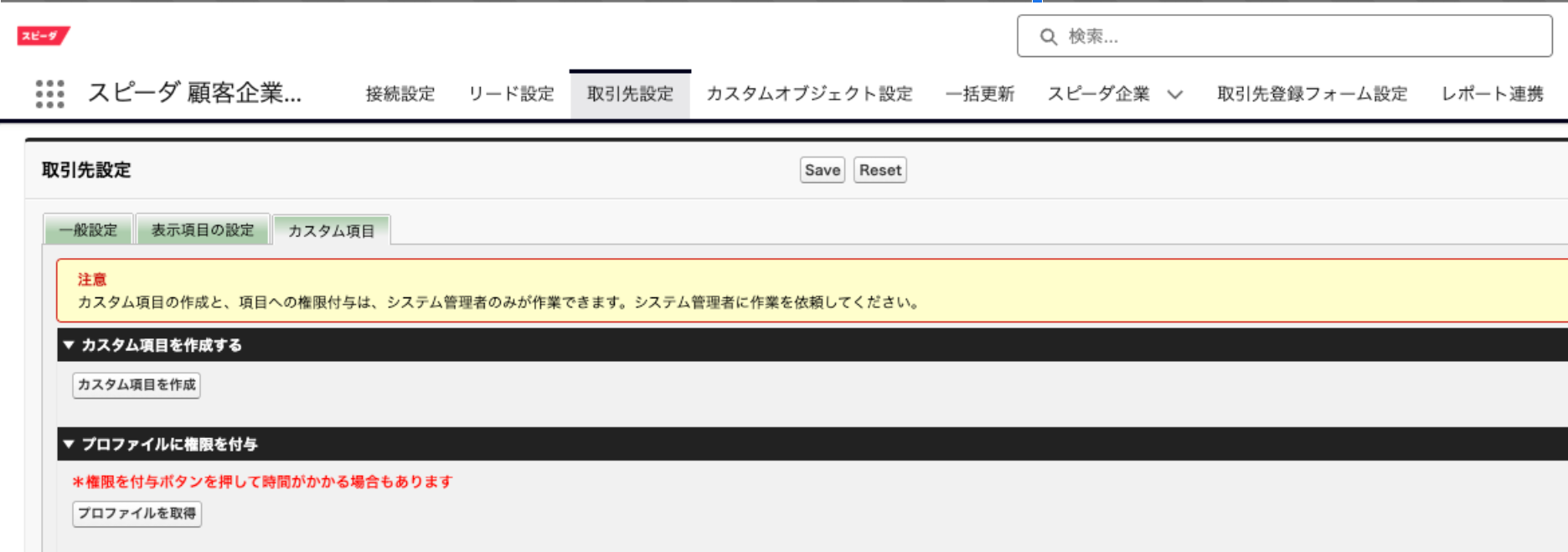Viewport: 1568px width, 552px height.
Task: Switch to レポート連携 tab
Action: pyautogui.click(x=1492, y=94)
